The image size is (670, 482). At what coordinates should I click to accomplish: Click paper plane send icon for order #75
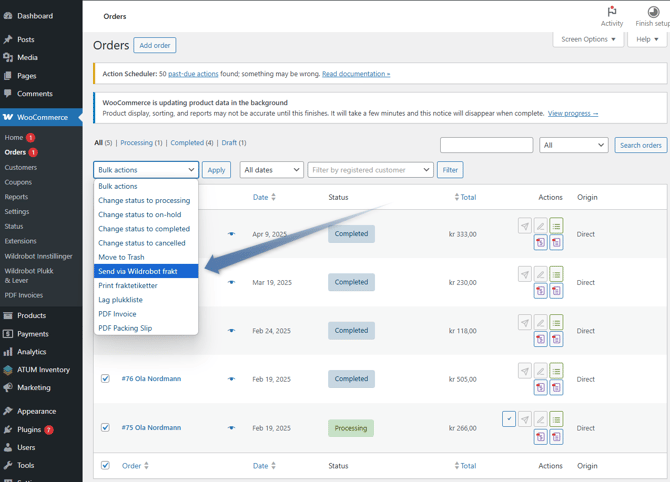[x=525, y=420]
